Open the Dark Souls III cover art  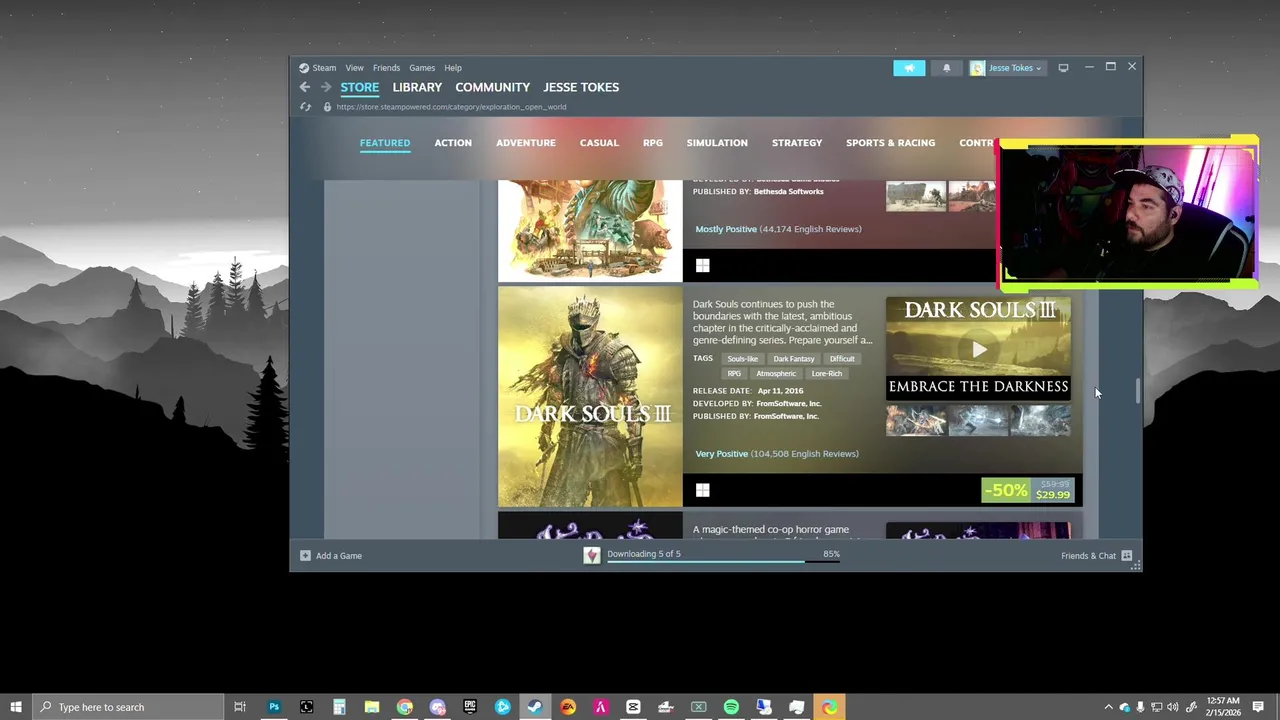coord(590,397)
